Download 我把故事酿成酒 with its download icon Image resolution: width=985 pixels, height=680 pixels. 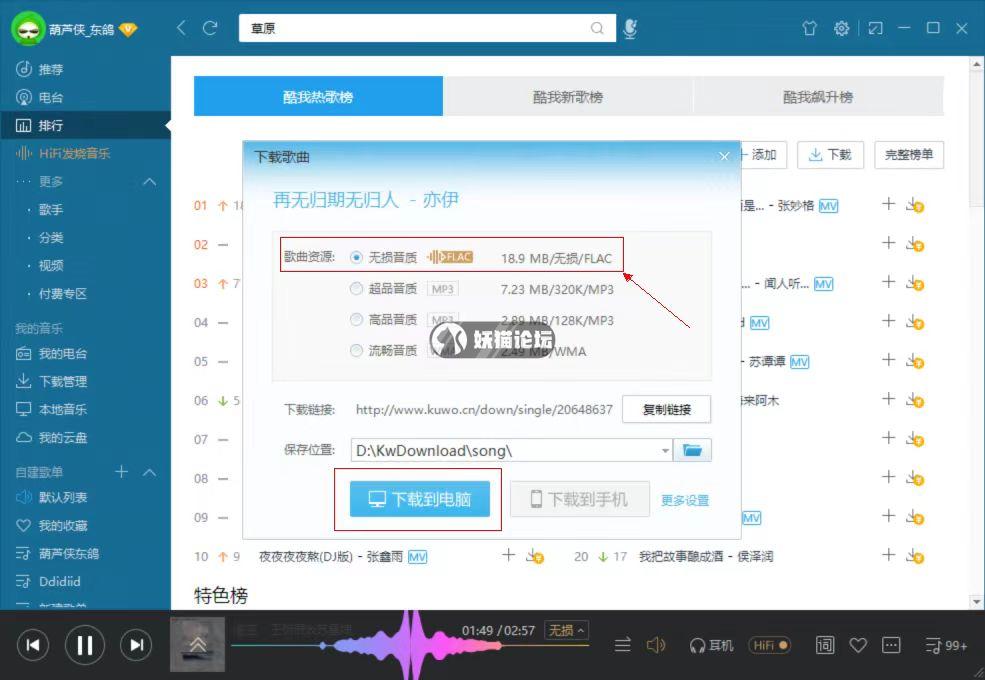[915, 556]
